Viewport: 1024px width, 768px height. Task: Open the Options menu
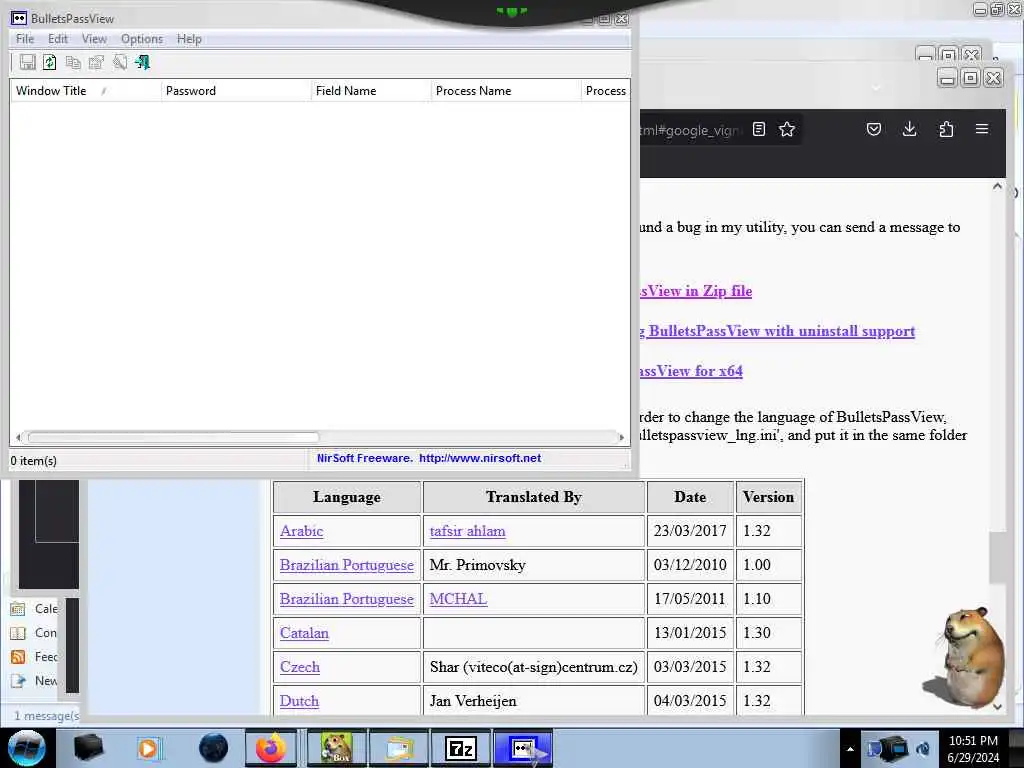pyautogui.click(x=142, y=39)
